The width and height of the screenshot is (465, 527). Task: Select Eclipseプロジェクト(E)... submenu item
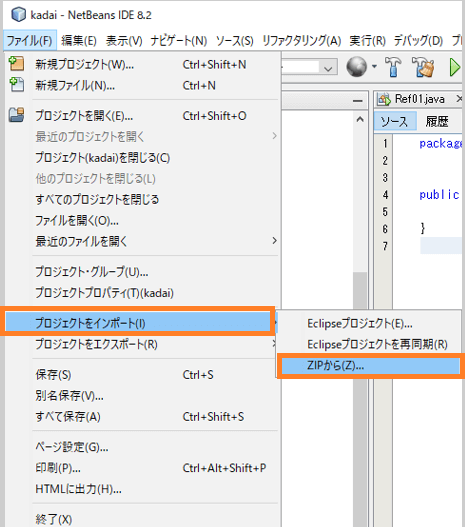click(369, 323)
